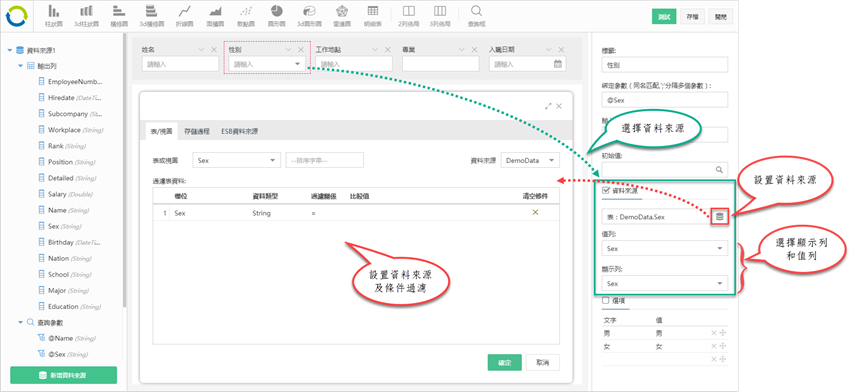
Task: Focus the 標題 input containing 性別
Action: 664,65
